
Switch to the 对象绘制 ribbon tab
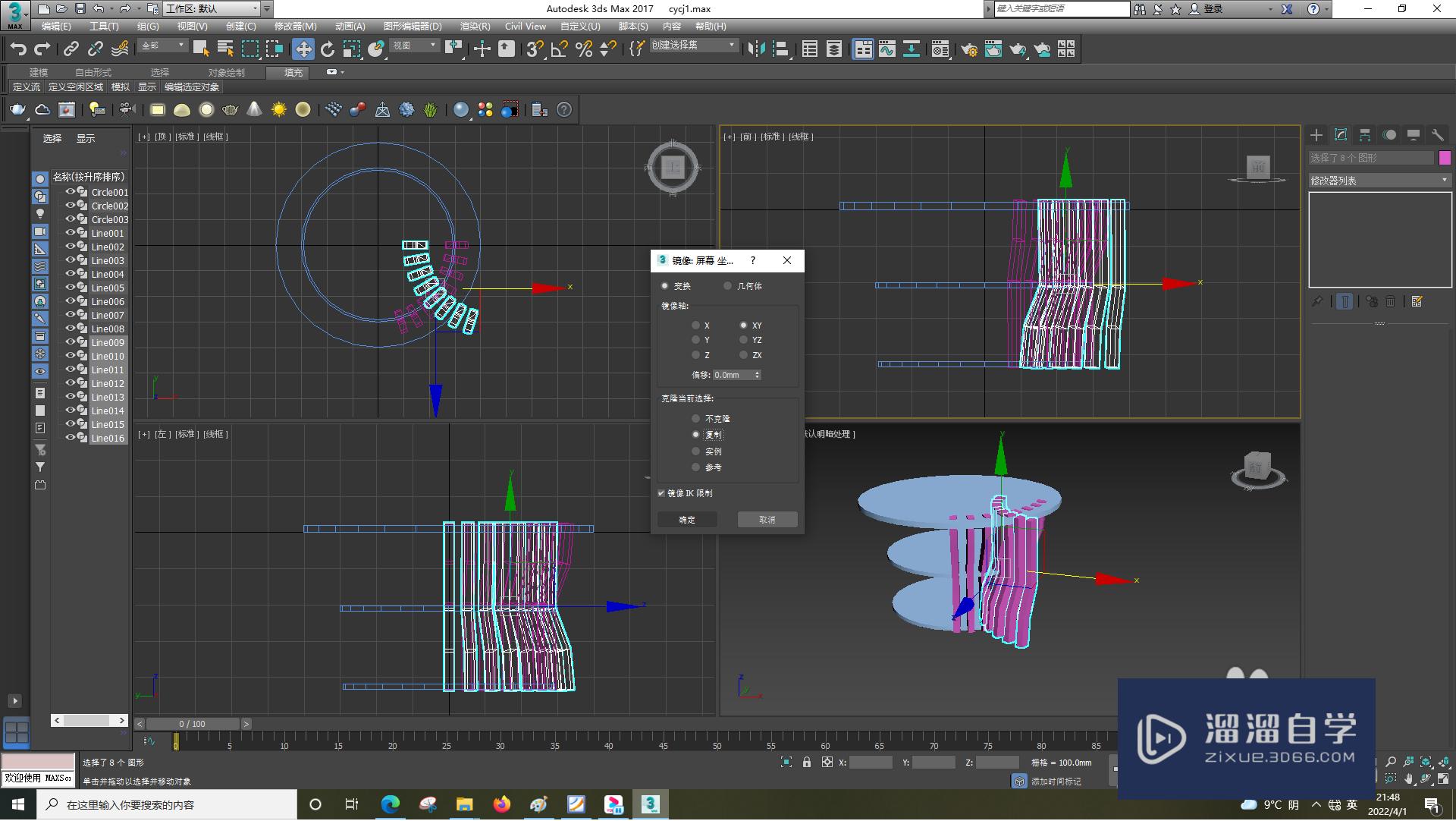pos(227,73)
